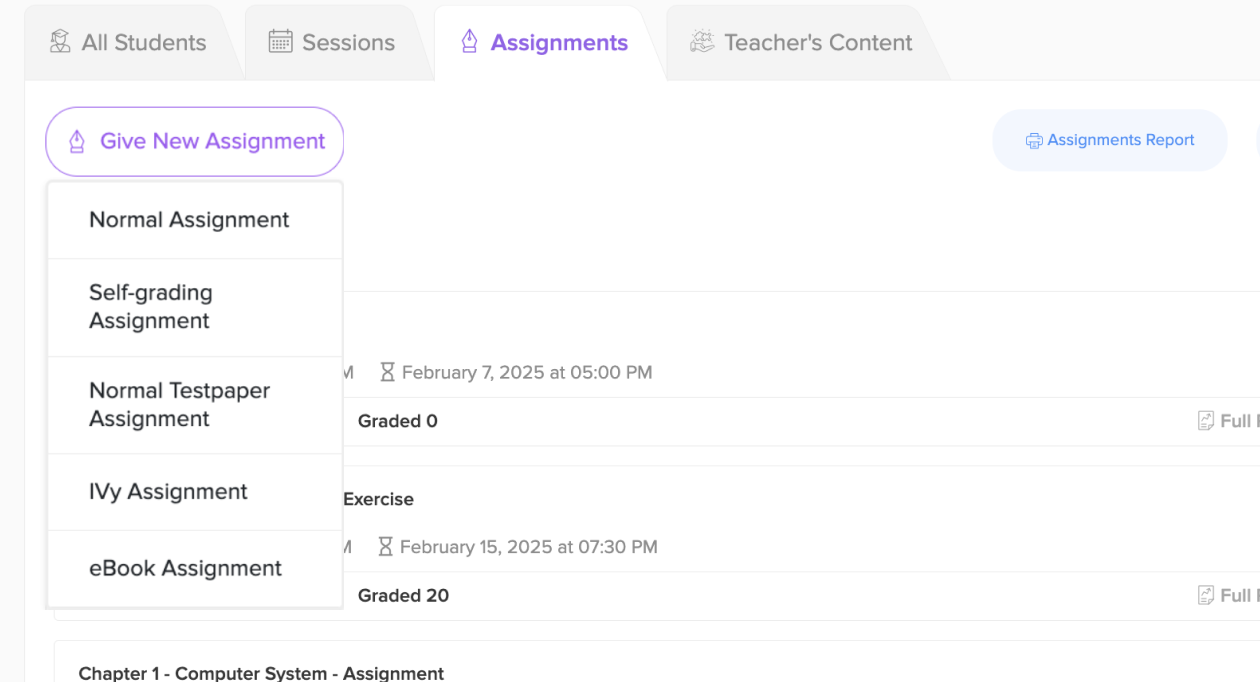1260x682 pixels.
Task: Click the printer icon for Assignments Report
Action: click(x=1034, y=141)
